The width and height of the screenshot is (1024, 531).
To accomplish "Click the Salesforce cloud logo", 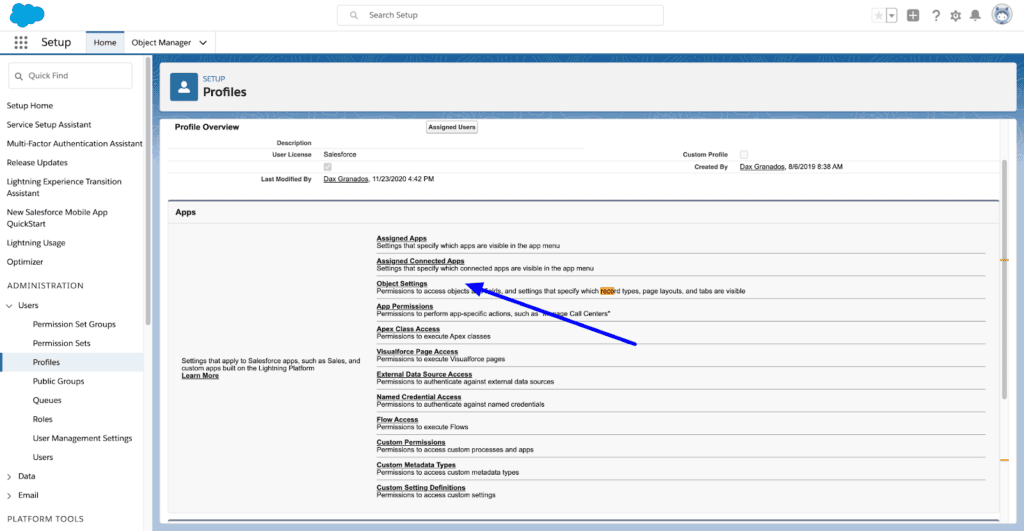I will click(x=27, y=14).
